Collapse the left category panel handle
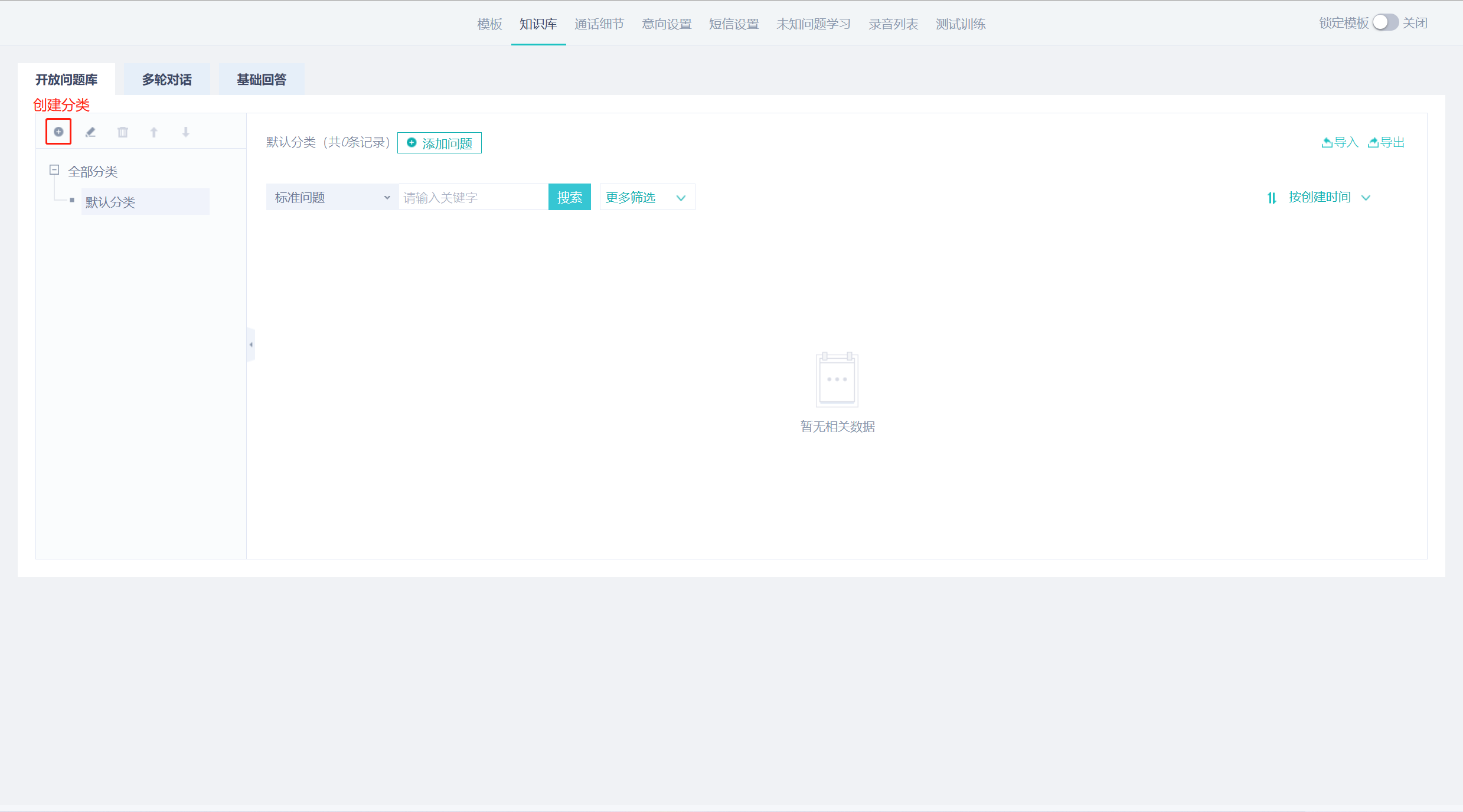Image resolution: width=1463 pixels, height=812 pixels. point(251,345)
